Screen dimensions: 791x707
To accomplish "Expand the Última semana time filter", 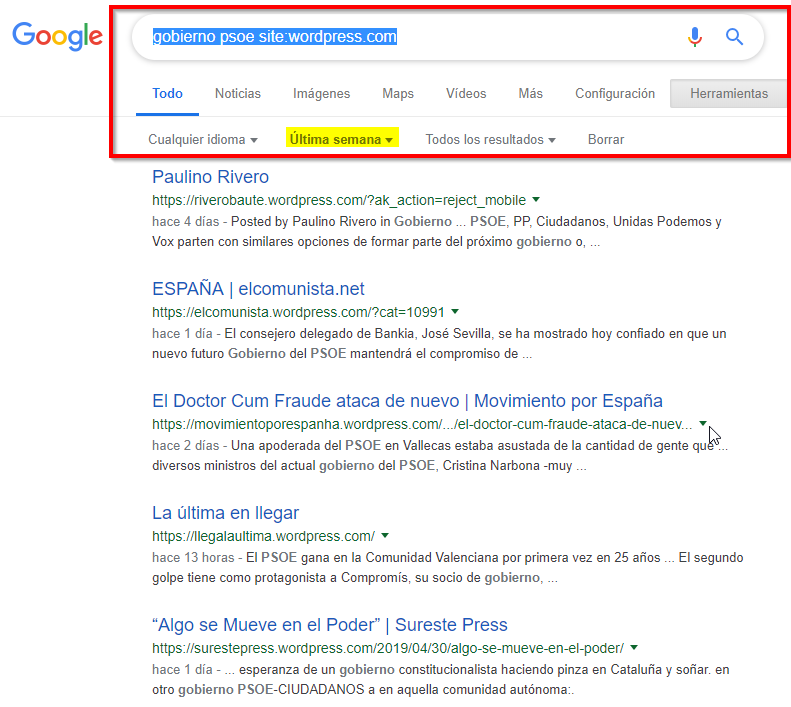I will coord(342,139).
